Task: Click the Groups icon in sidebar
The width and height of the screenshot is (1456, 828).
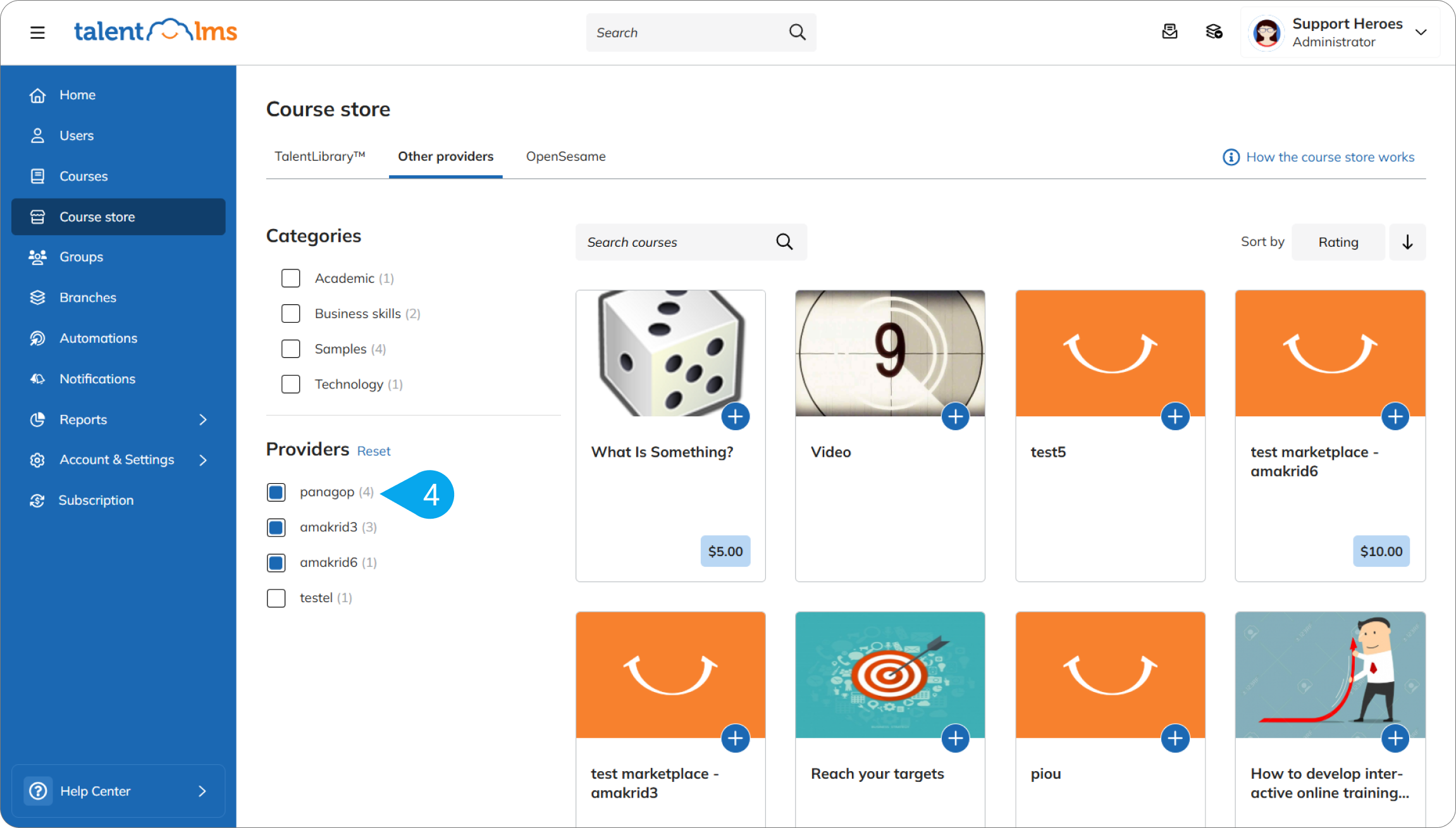Action: tap(38, 257)
